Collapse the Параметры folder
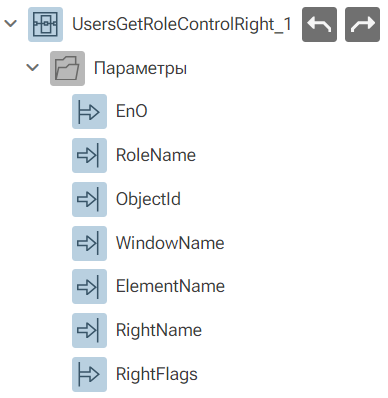 (33, 68)
